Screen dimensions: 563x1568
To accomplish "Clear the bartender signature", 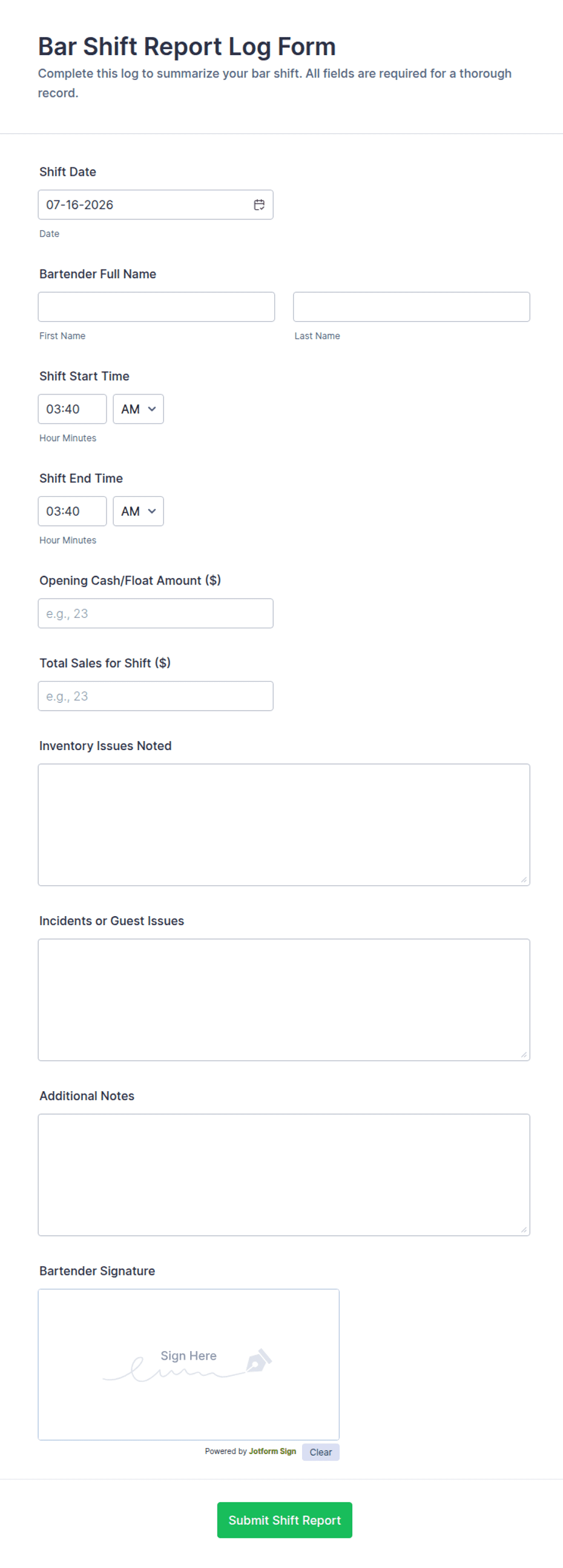I will click(320, 1452).
